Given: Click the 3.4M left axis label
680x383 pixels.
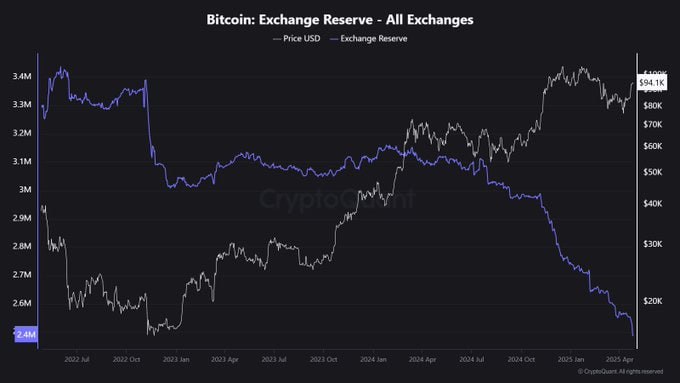Looking at the screenshot, I should tap(22, 76).
